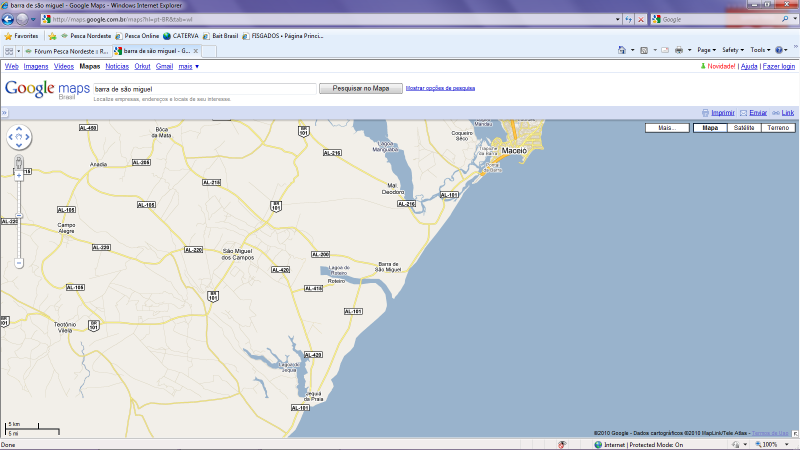The width and height of the screenshot is (800, 450).
Task: Open the Bait Brasil favorite
Action: coord(220,36)
